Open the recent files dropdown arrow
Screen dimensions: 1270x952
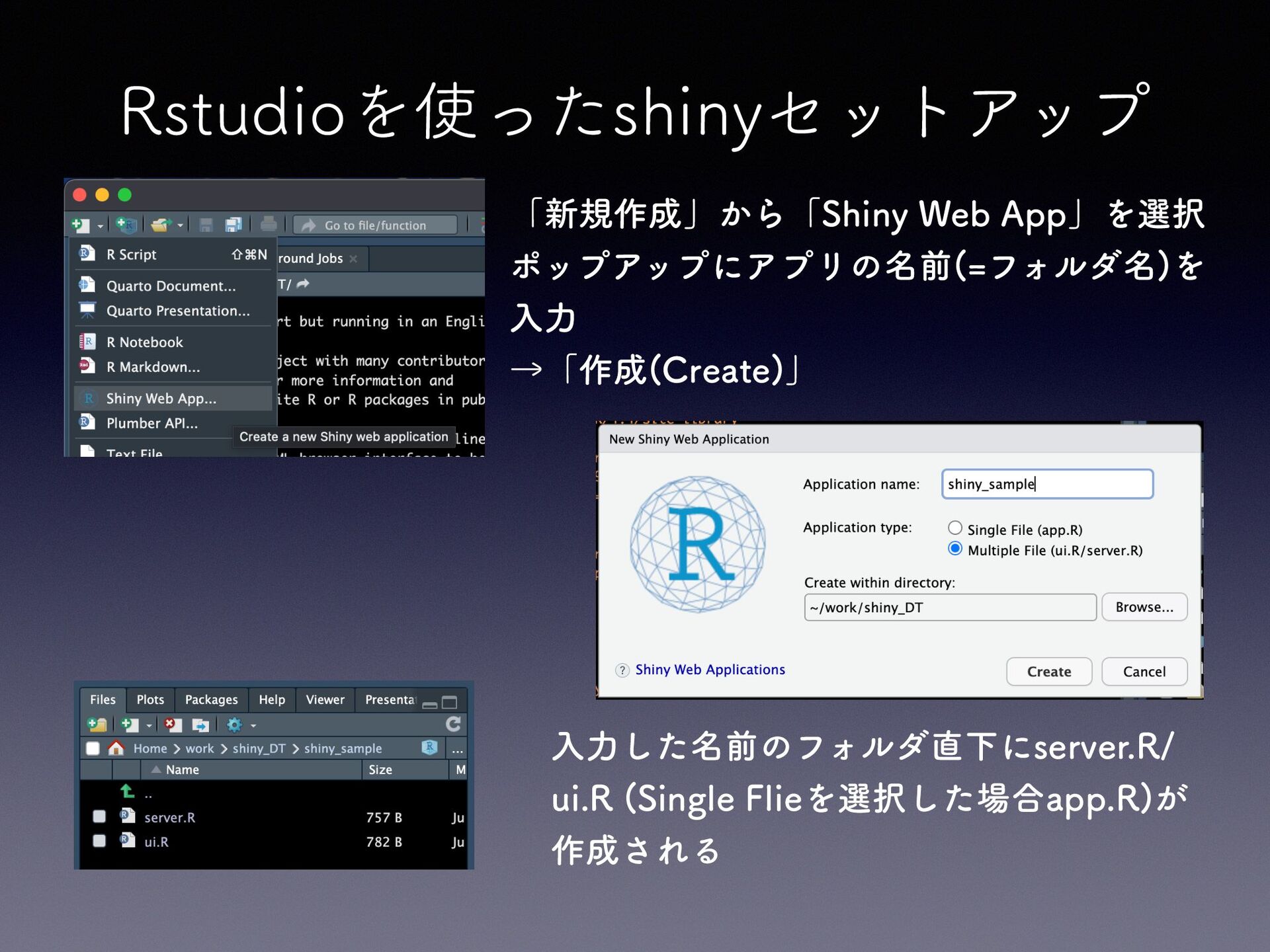[180, 226]
